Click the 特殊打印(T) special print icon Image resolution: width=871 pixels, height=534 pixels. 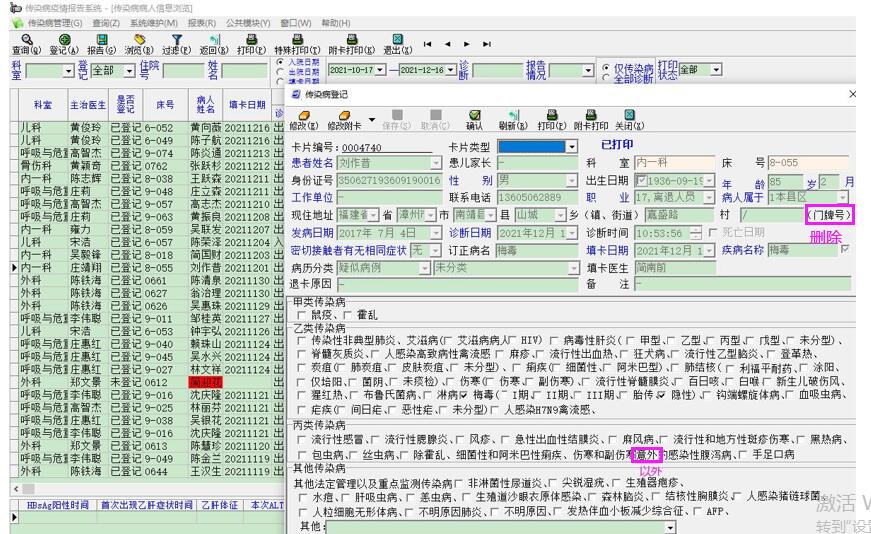coord(298,39)
